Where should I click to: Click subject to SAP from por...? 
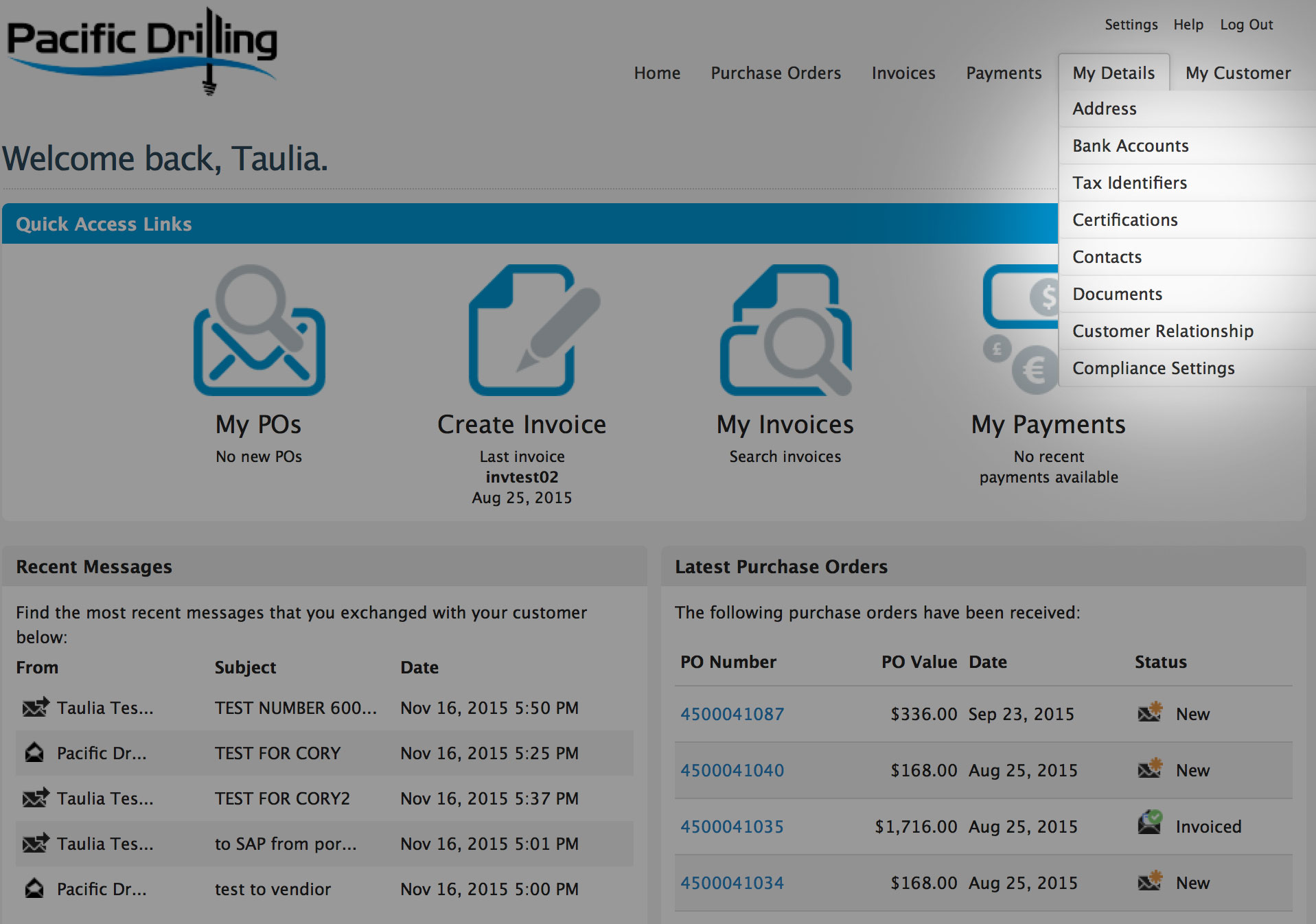pos(286,844)
